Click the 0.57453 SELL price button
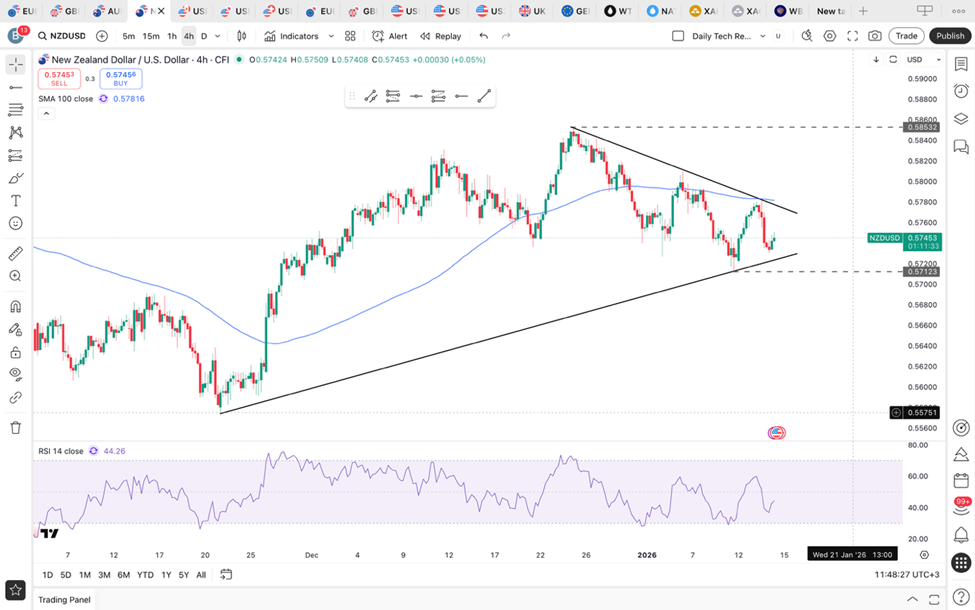Image resolution: width=975 pixels, height=610 pixels. pos(59,78)
